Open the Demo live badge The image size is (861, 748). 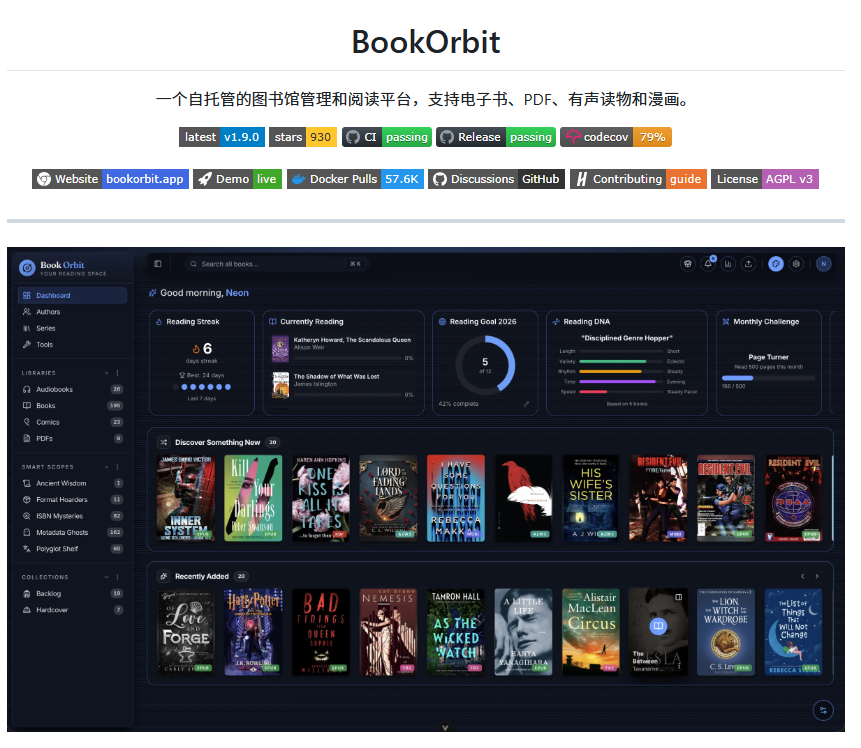(x=237, y=179)
